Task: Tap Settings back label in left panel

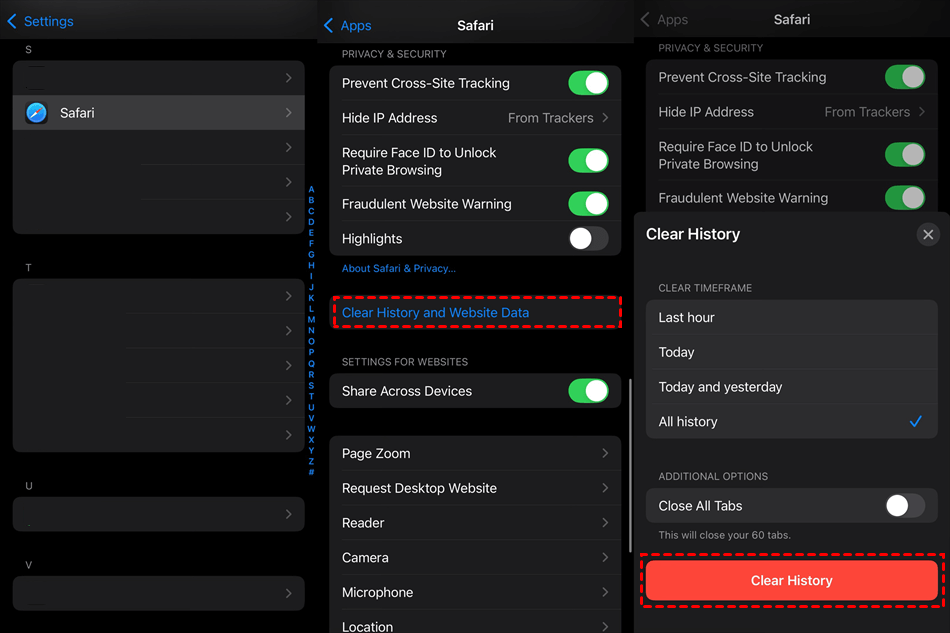Action: (x=48, y=21)
